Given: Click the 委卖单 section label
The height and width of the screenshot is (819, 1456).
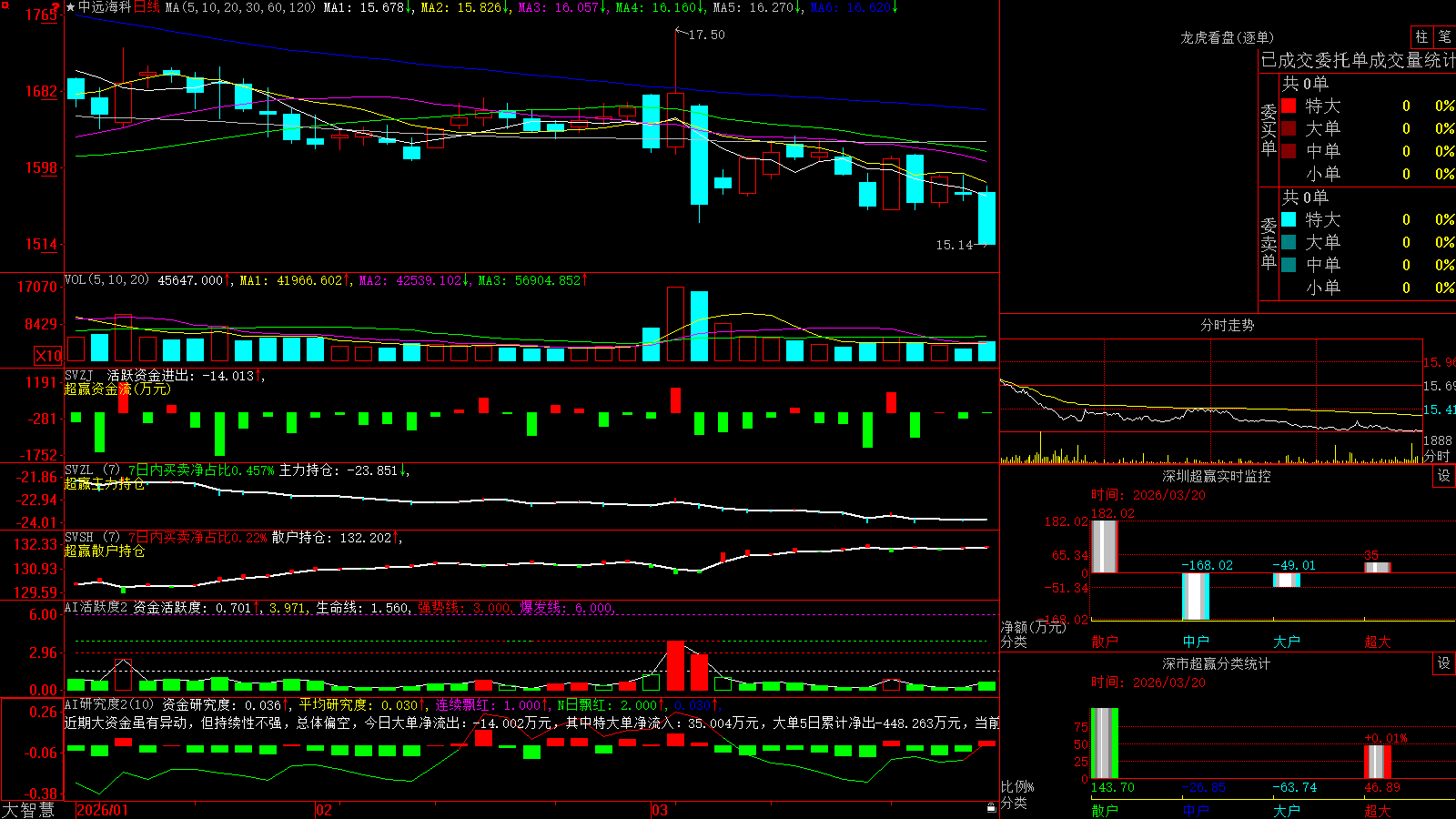Looking at the screenshot, I should coord(1269,244).
